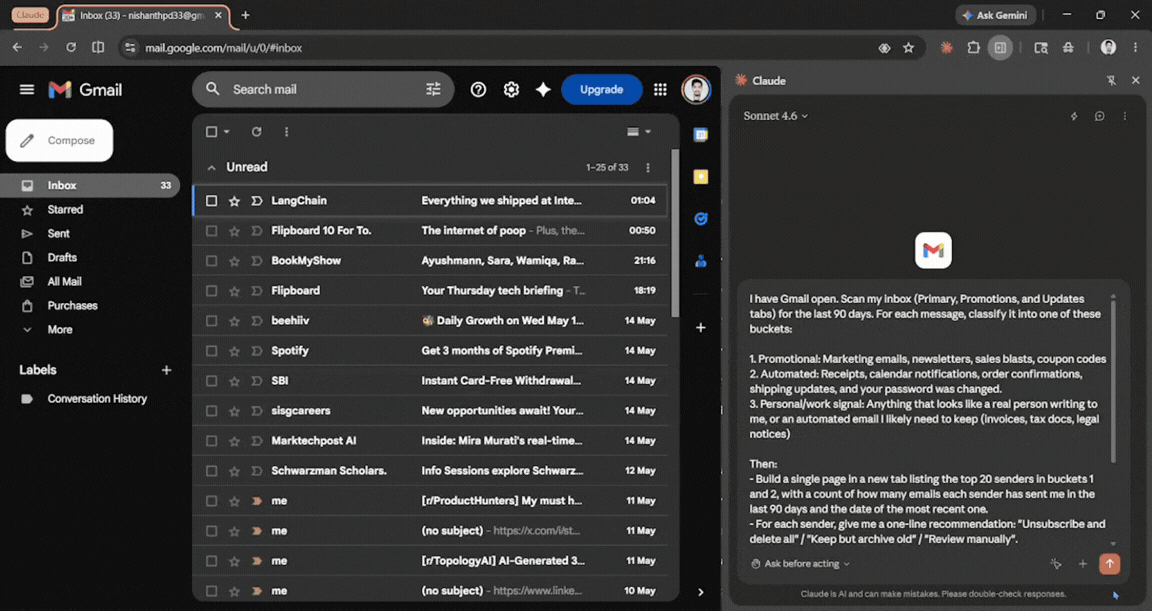Add attachment plus in Claude input
Viewport: 1152px width, 611px height.
click(1082, 564)
